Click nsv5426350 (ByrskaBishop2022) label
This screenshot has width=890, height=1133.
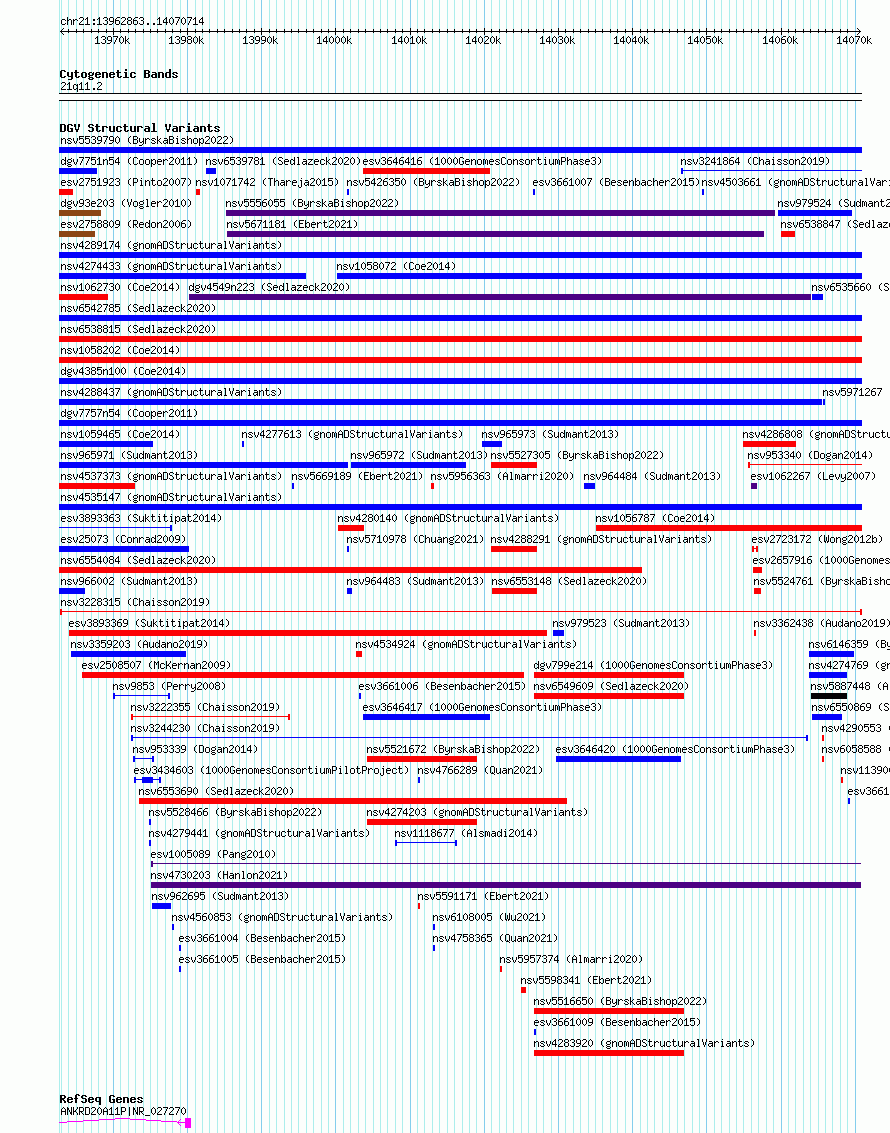coord(433,182)
